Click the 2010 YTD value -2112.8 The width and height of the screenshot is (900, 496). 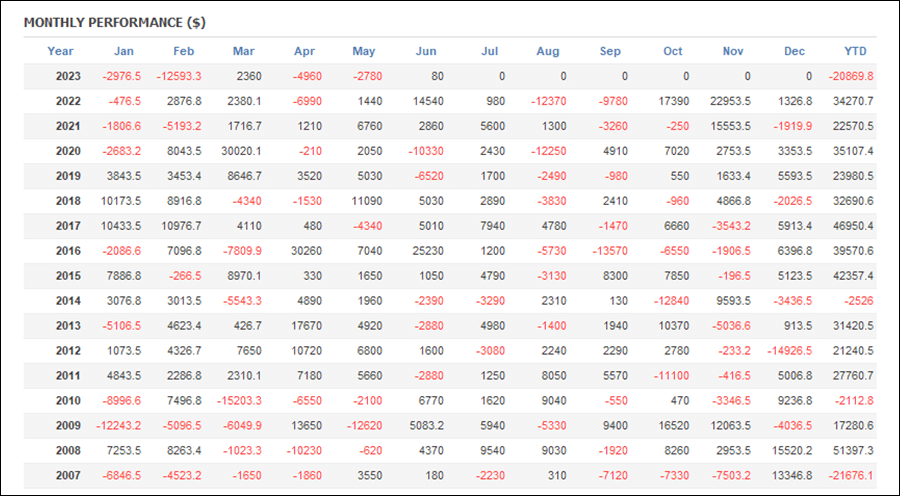pyautogui.click(x=854, y=401)
